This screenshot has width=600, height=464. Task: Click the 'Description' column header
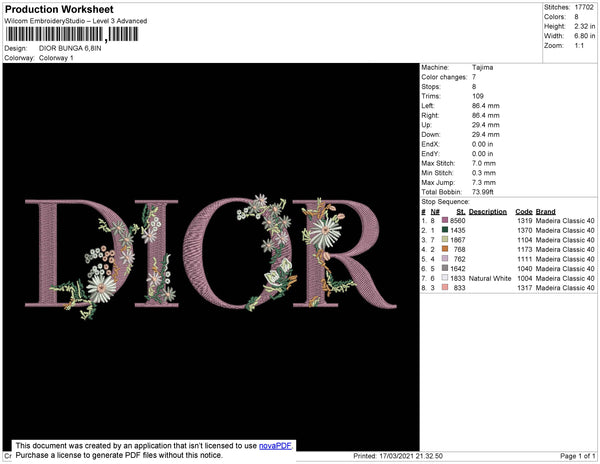pos(488,212)
